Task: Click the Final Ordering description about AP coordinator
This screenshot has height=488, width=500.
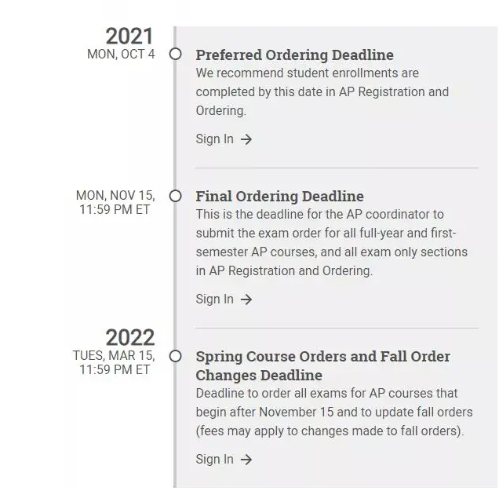Action: tap(332, 242)
